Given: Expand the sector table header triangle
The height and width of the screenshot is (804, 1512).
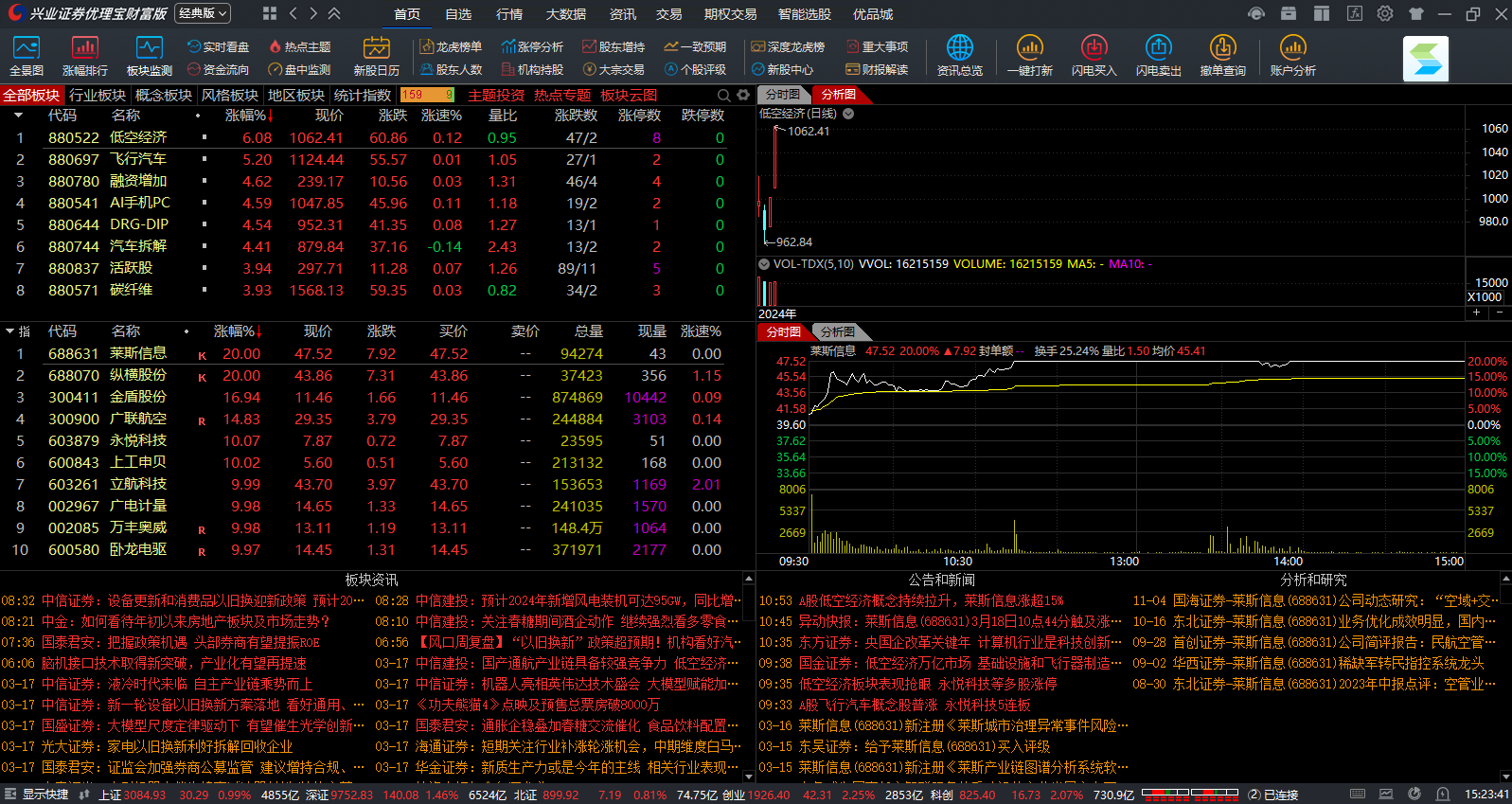Looking at the screenshot, I should coord(18,116).
